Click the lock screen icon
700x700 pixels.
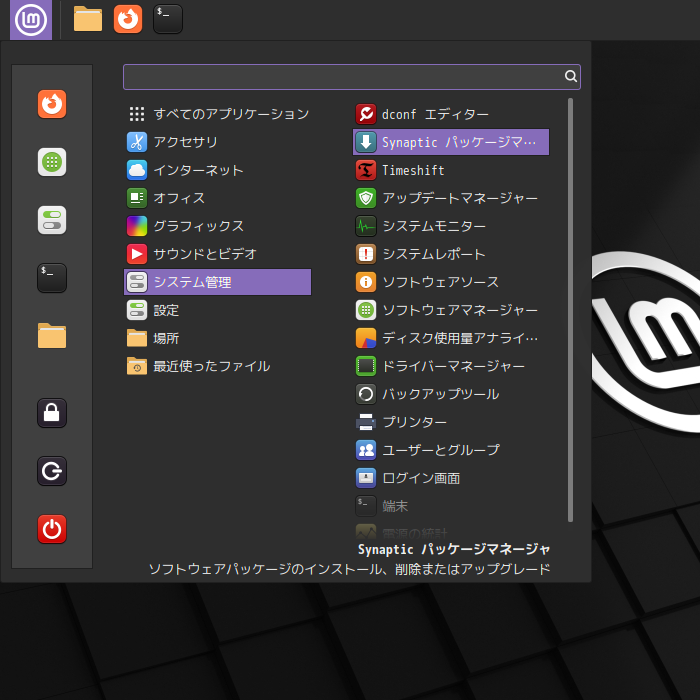coord(52,412)
